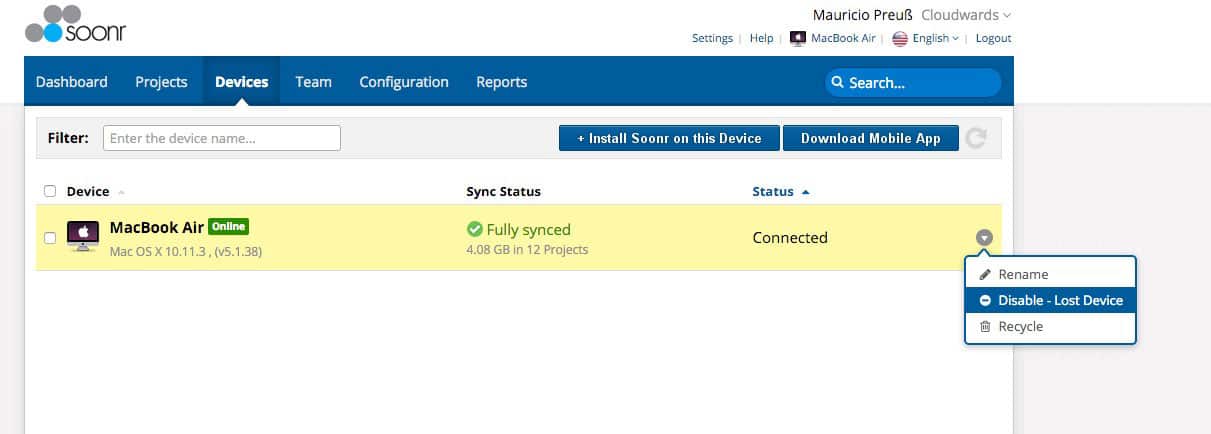Click the US flag language icon
The image size is (1211, 434).
click(x=900, y=38)
